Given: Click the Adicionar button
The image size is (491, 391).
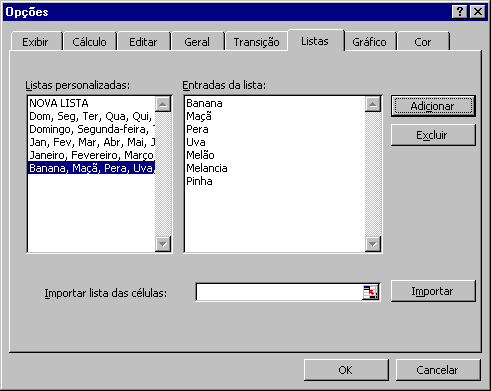Looking at the screenshot, I should (433, 106).
